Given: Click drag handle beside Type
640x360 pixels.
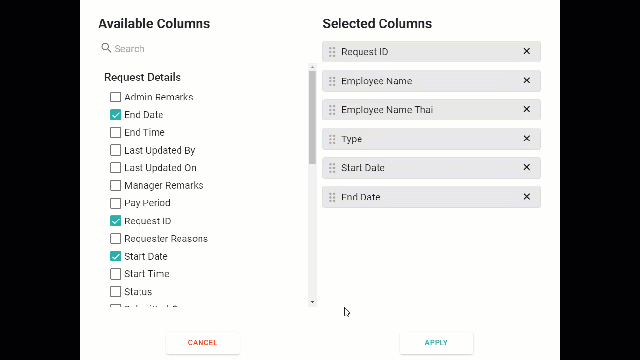Looking at the screenshot, I should coord(332,139).
